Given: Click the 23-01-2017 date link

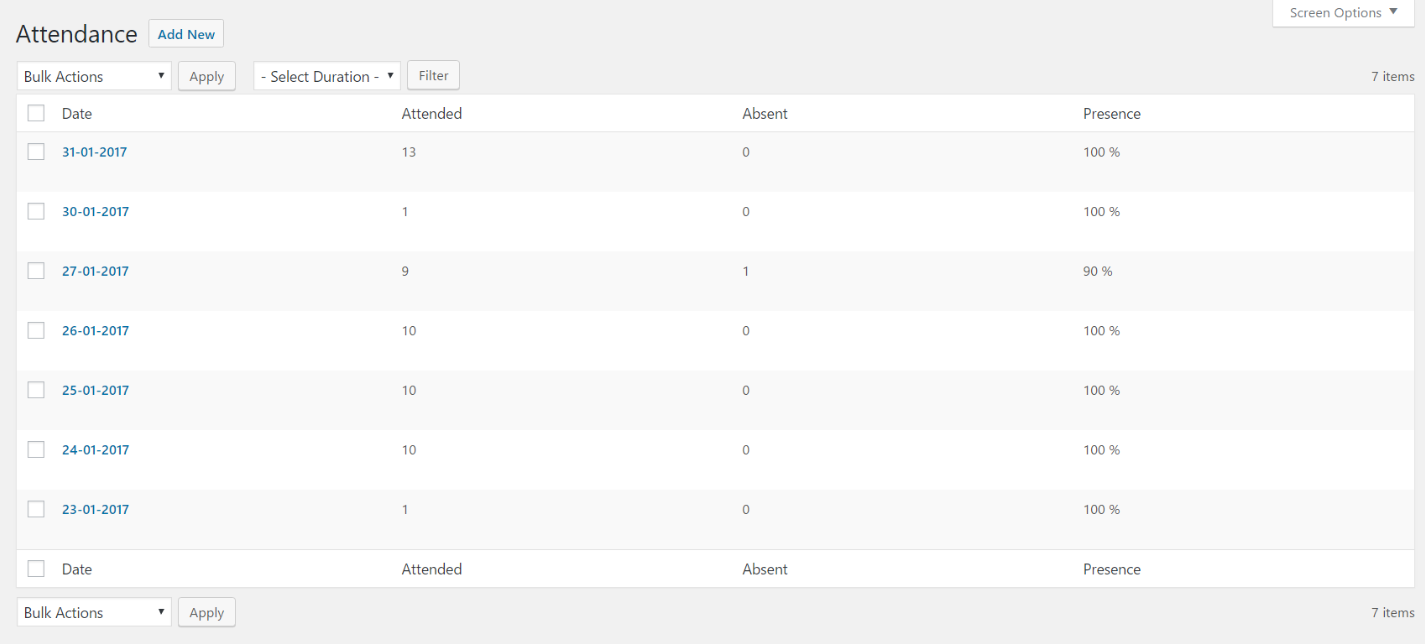Looking at the screenshot, I should [x=95, y=509].
